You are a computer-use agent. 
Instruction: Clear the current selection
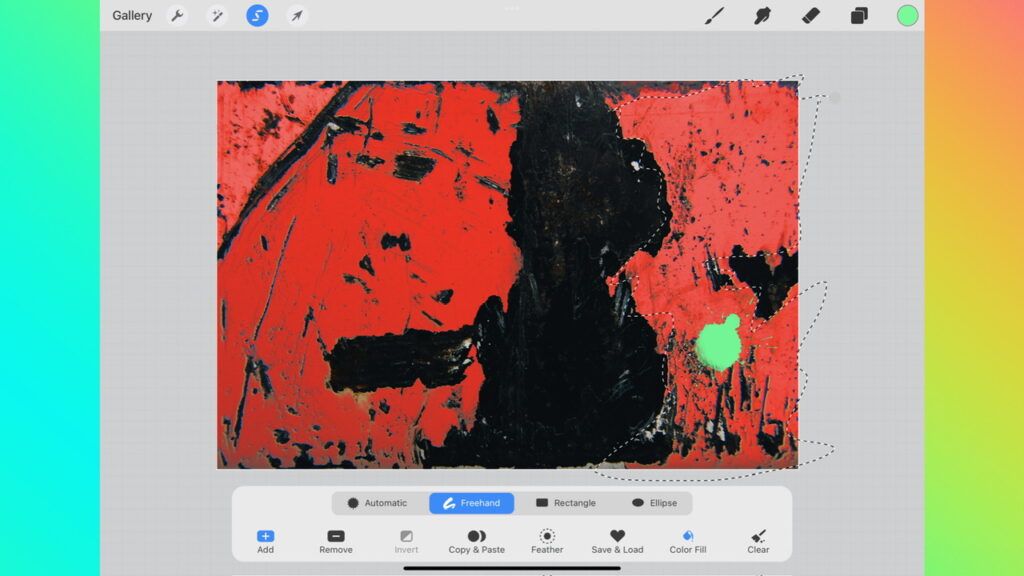pyautogui.click(x=758, y=541)
